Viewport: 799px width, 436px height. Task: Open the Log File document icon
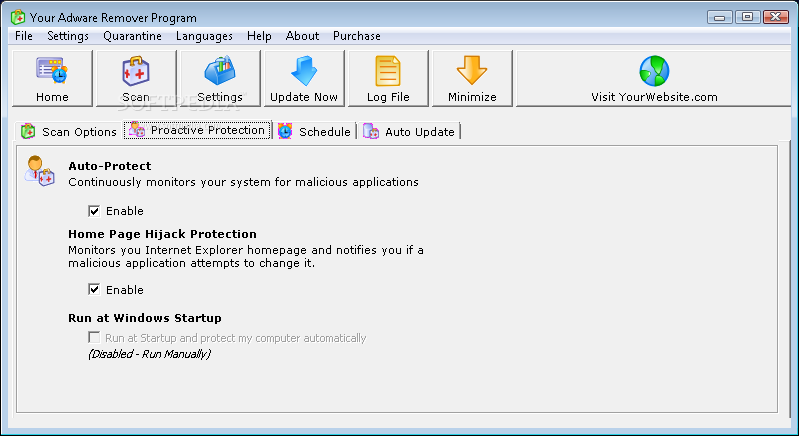(x=388, y=71)
